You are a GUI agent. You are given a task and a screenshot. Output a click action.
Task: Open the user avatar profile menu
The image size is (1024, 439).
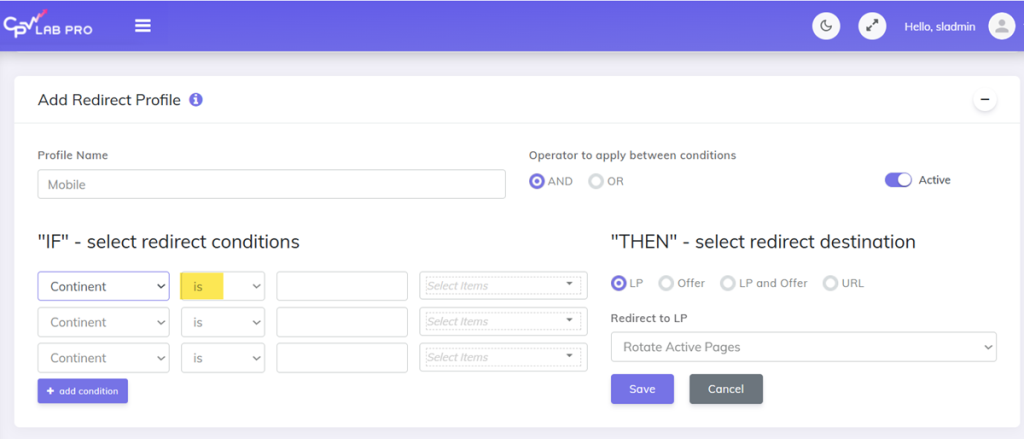(1001, 26)
